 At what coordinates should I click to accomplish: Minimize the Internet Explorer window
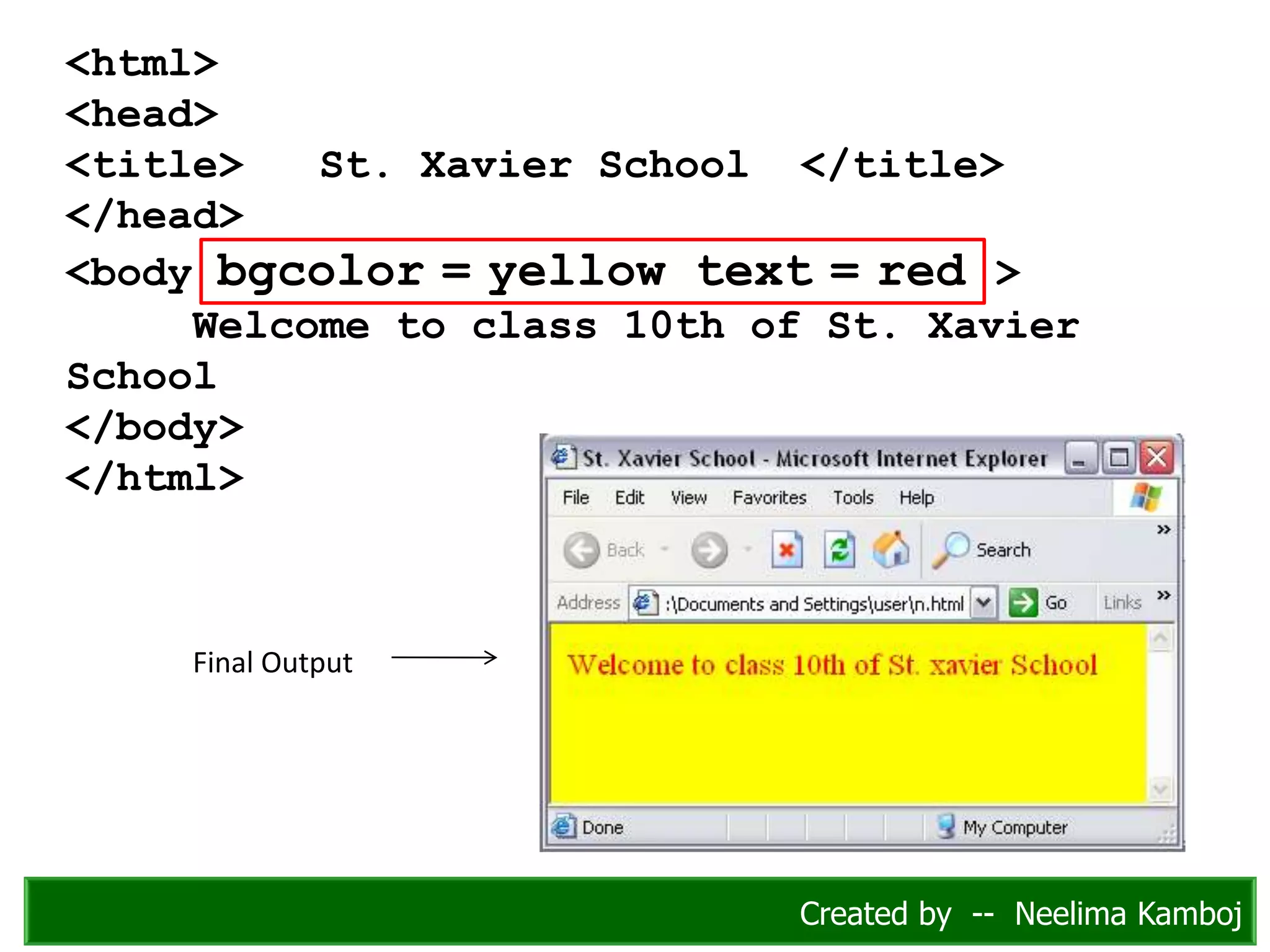(x=1080, y=459)
